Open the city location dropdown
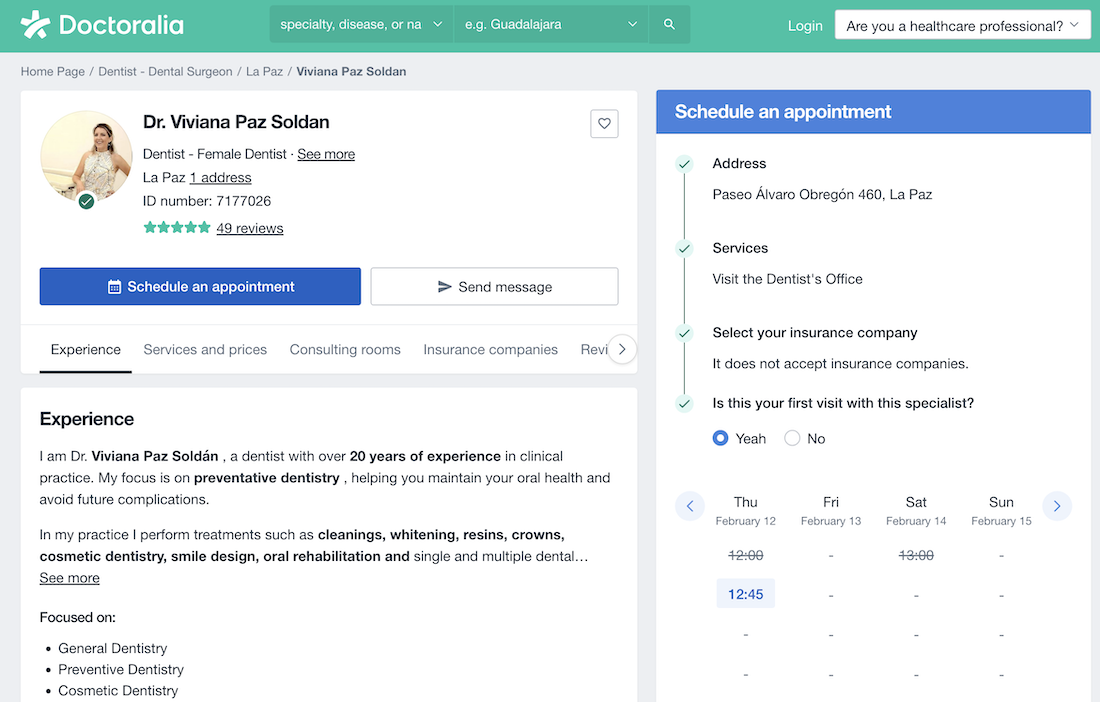The height and width of the screenshot is (702, 1100). 553,24
